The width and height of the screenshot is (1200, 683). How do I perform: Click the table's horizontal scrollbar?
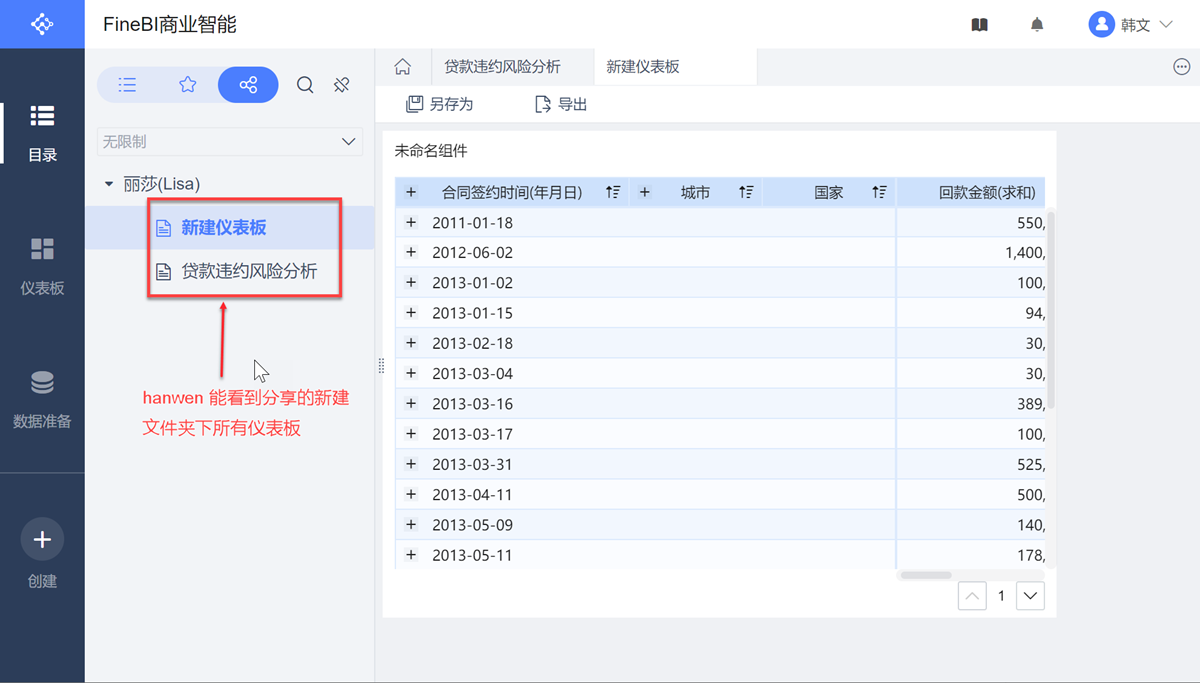(925, 575)
